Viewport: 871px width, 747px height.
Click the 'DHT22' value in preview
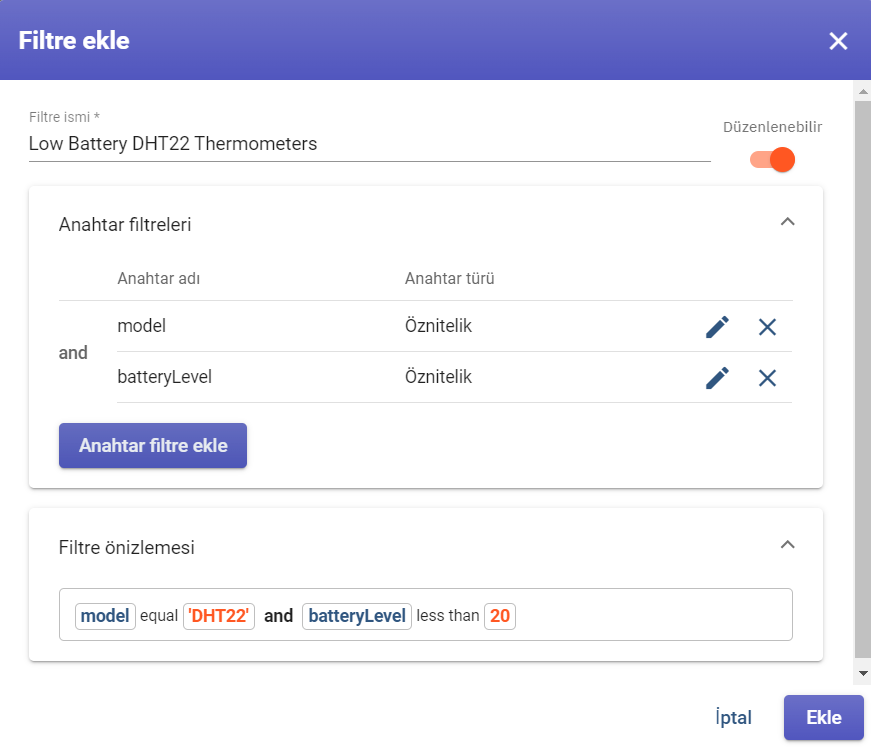[219, 616]
